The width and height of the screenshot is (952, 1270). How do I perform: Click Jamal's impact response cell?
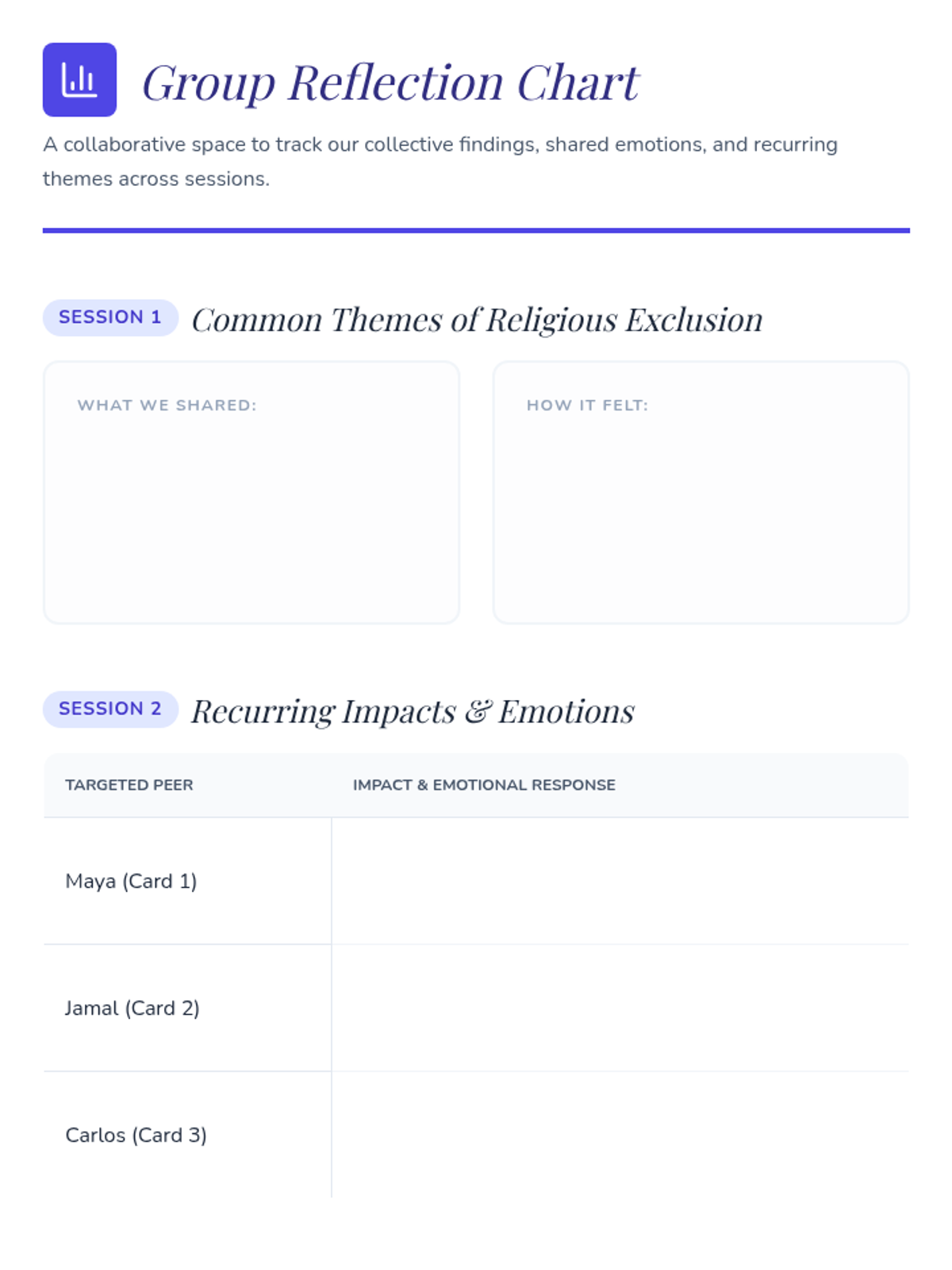tap(620, 1008)
